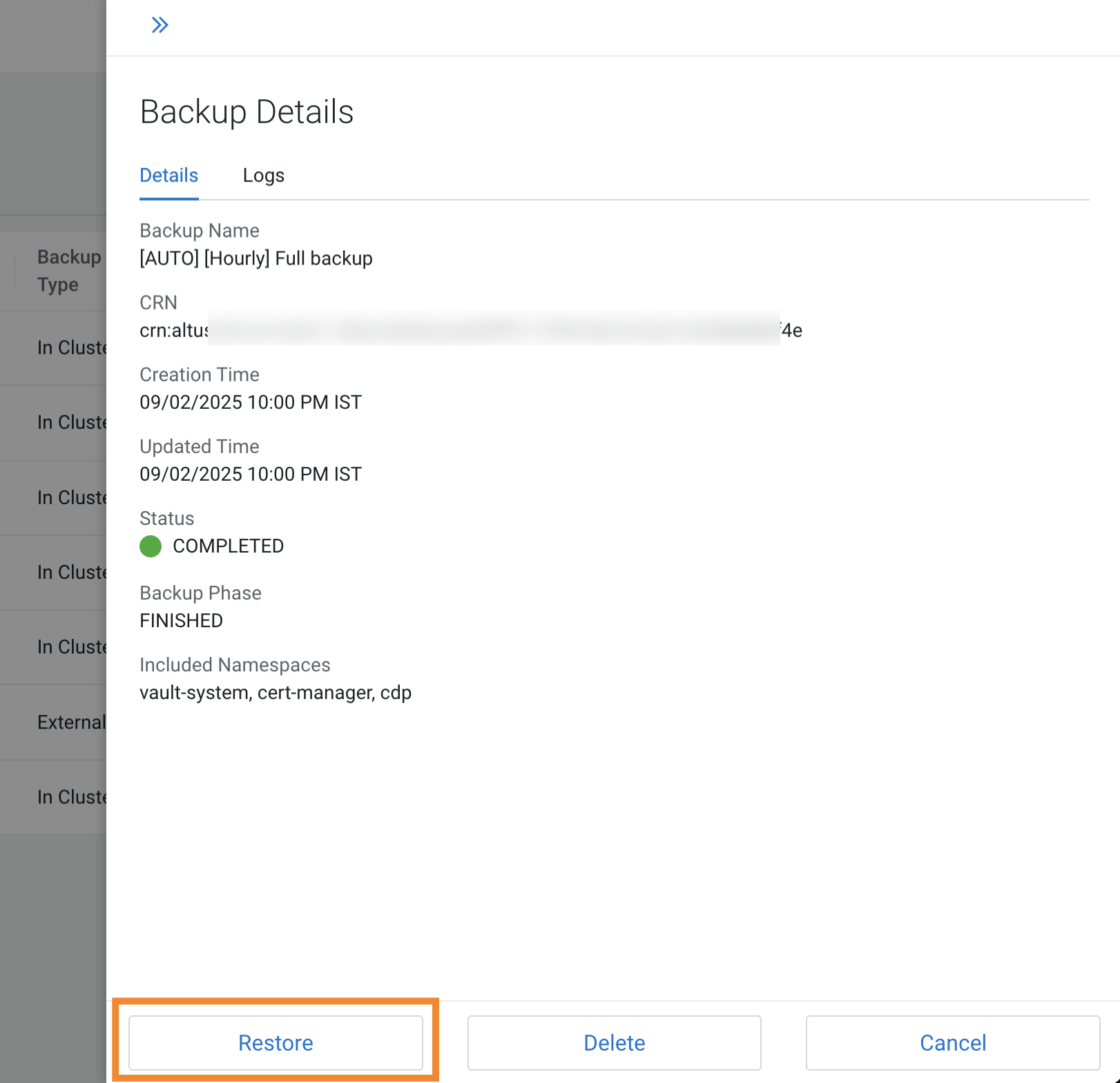The width and height of the screenshot is (1120, 1083).
Task: Select the Included Namespaces list
Action: [276, 693]
